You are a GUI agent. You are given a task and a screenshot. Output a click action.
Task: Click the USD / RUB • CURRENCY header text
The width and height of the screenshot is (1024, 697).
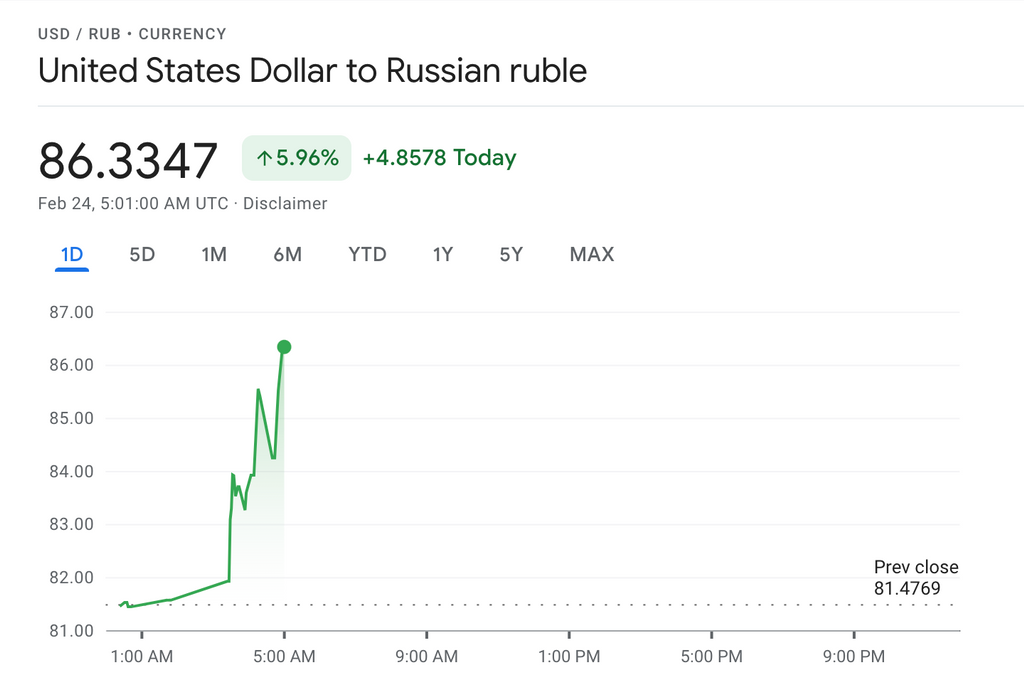point(132,34)
